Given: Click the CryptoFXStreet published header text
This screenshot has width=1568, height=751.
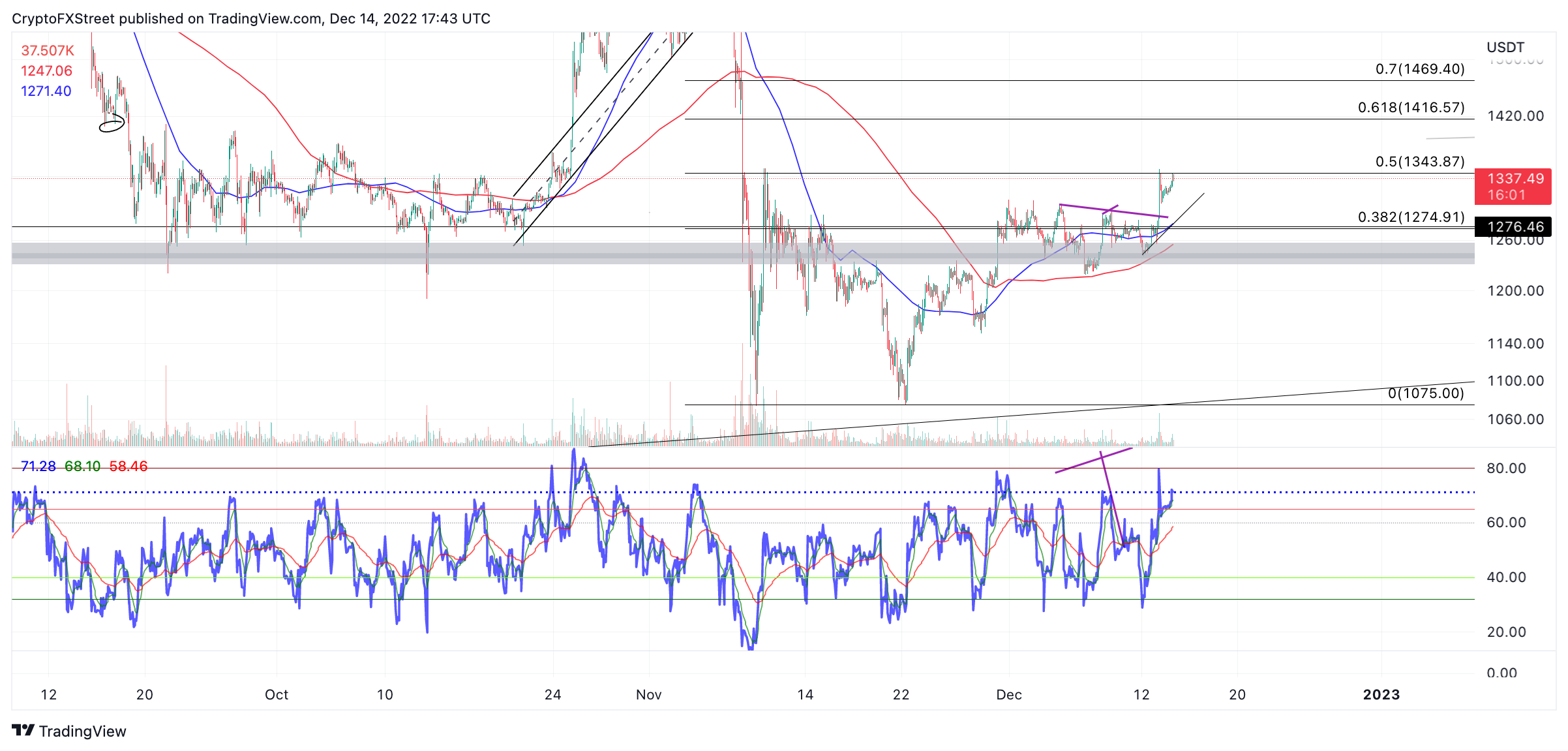Looking at the screenshot, I should [x=251, y=18].
